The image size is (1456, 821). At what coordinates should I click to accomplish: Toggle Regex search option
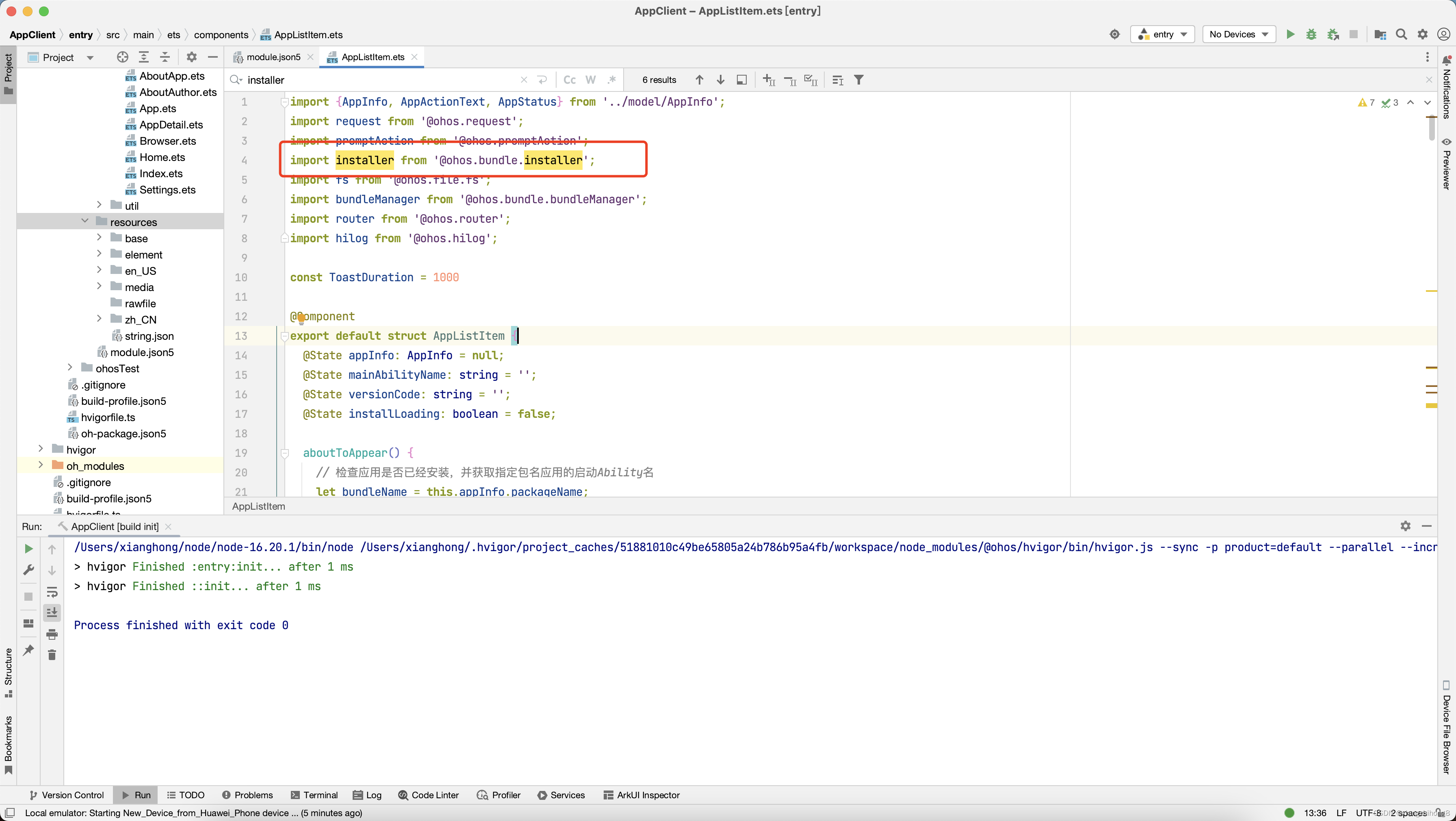[611, 80]
